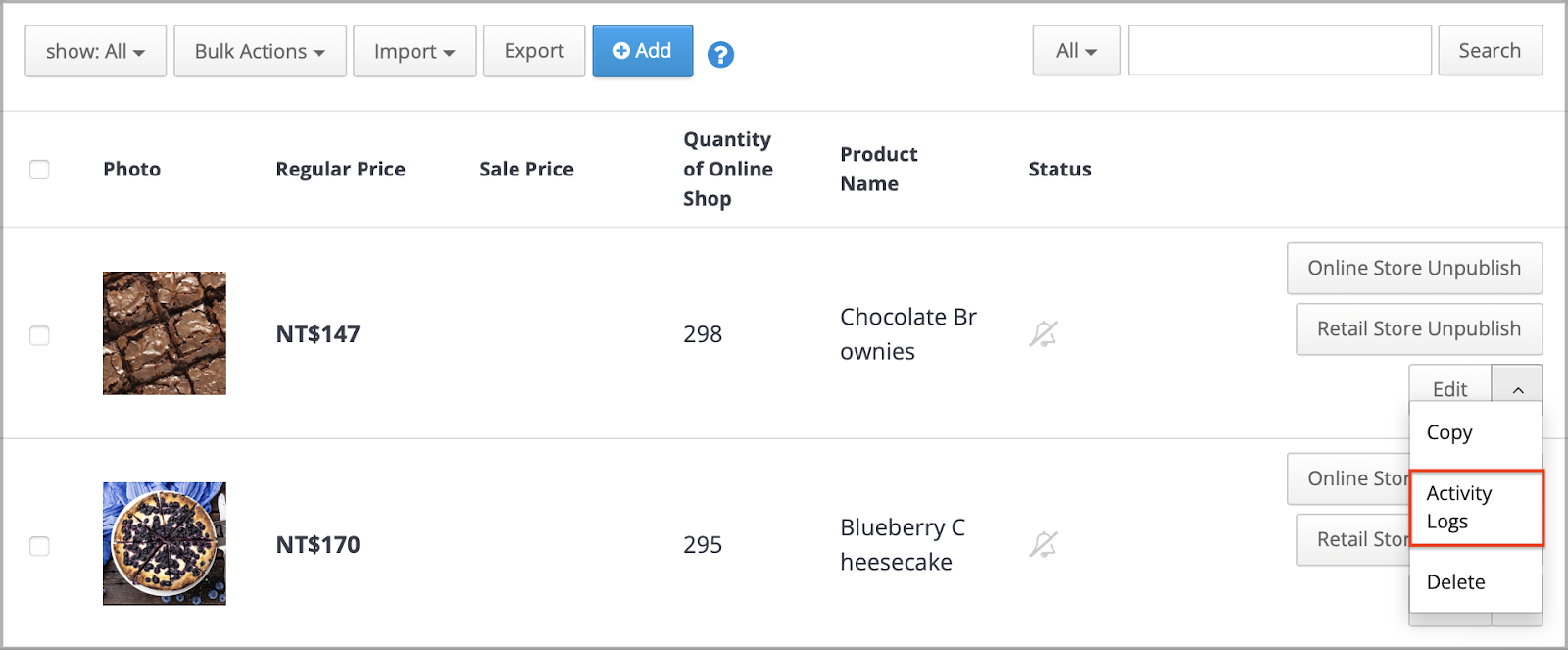
Task: Open the All search-scope dropdown
Action: [1076, 51]
